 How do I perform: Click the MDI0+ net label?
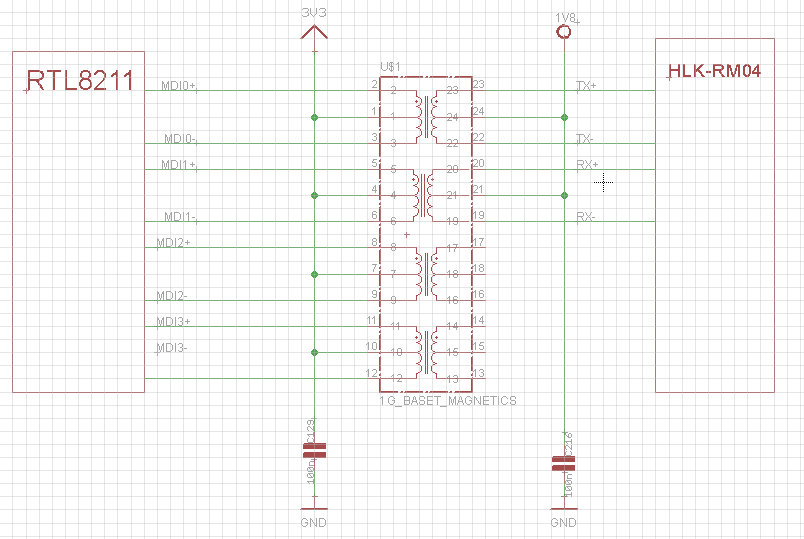coord(179,86)
